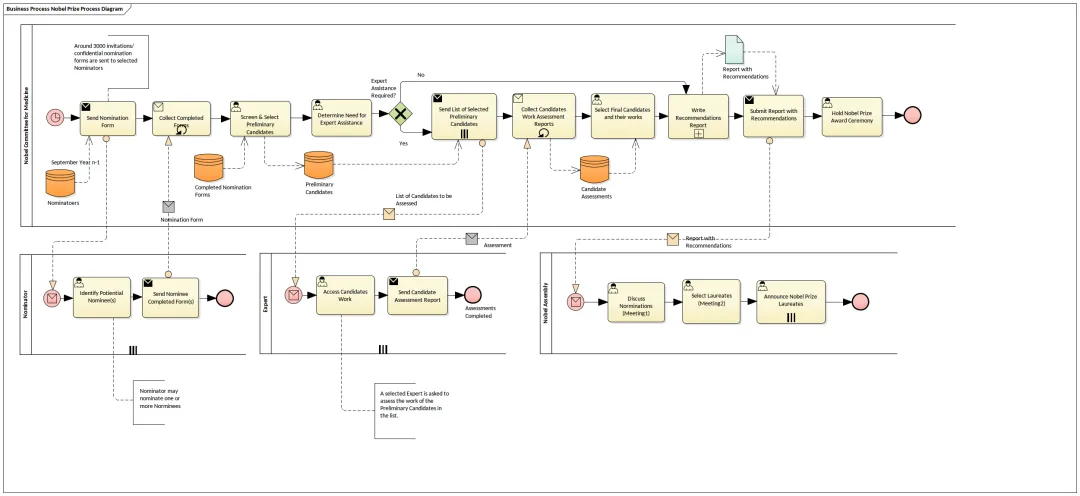Select Hold Nobel Prize Award Ceremony task

point(851,116)
